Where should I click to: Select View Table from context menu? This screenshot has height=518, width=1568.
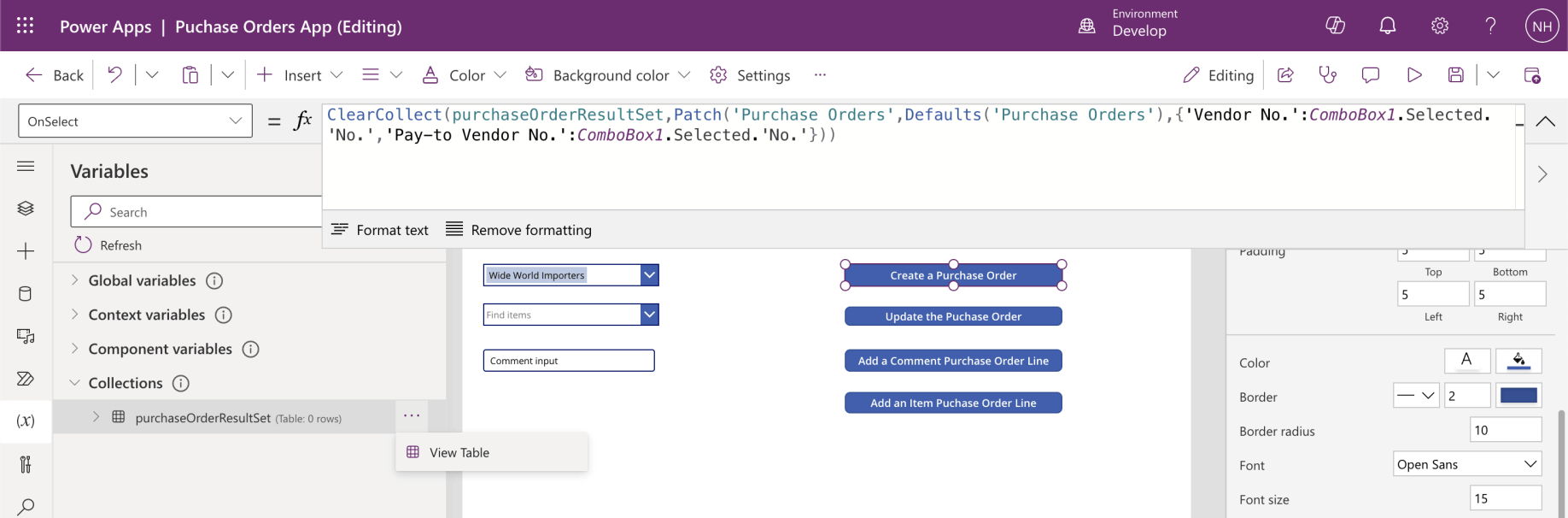point(459,452)
